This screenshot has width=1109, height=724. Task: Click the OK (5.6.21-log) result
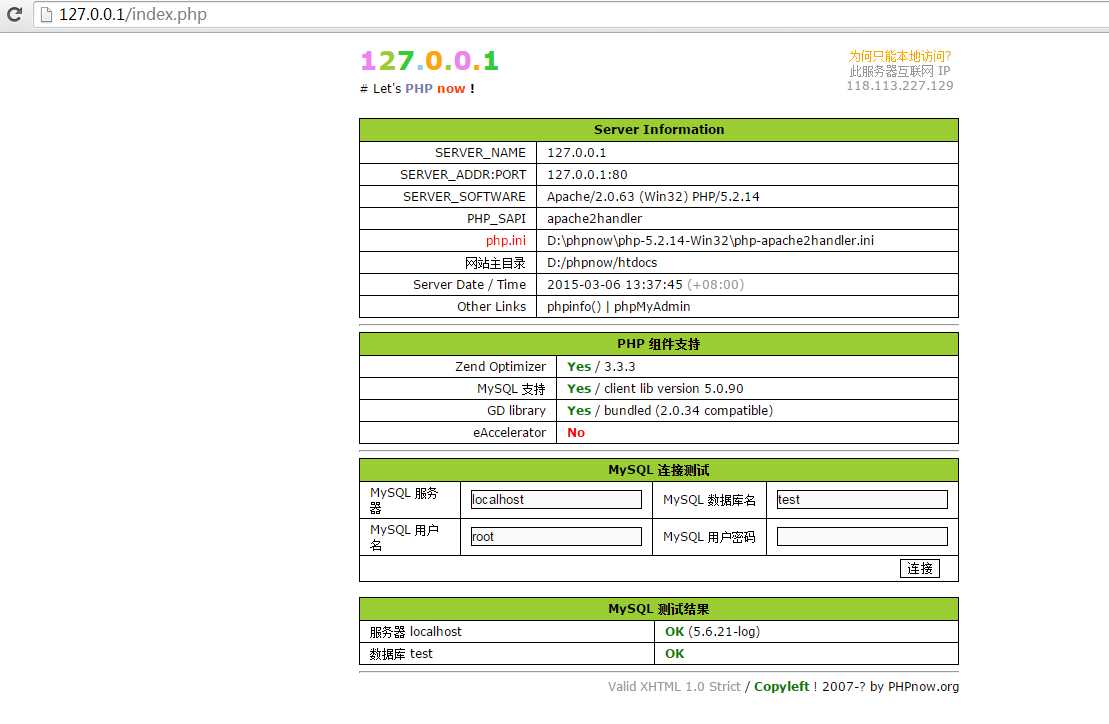point(712,631)
